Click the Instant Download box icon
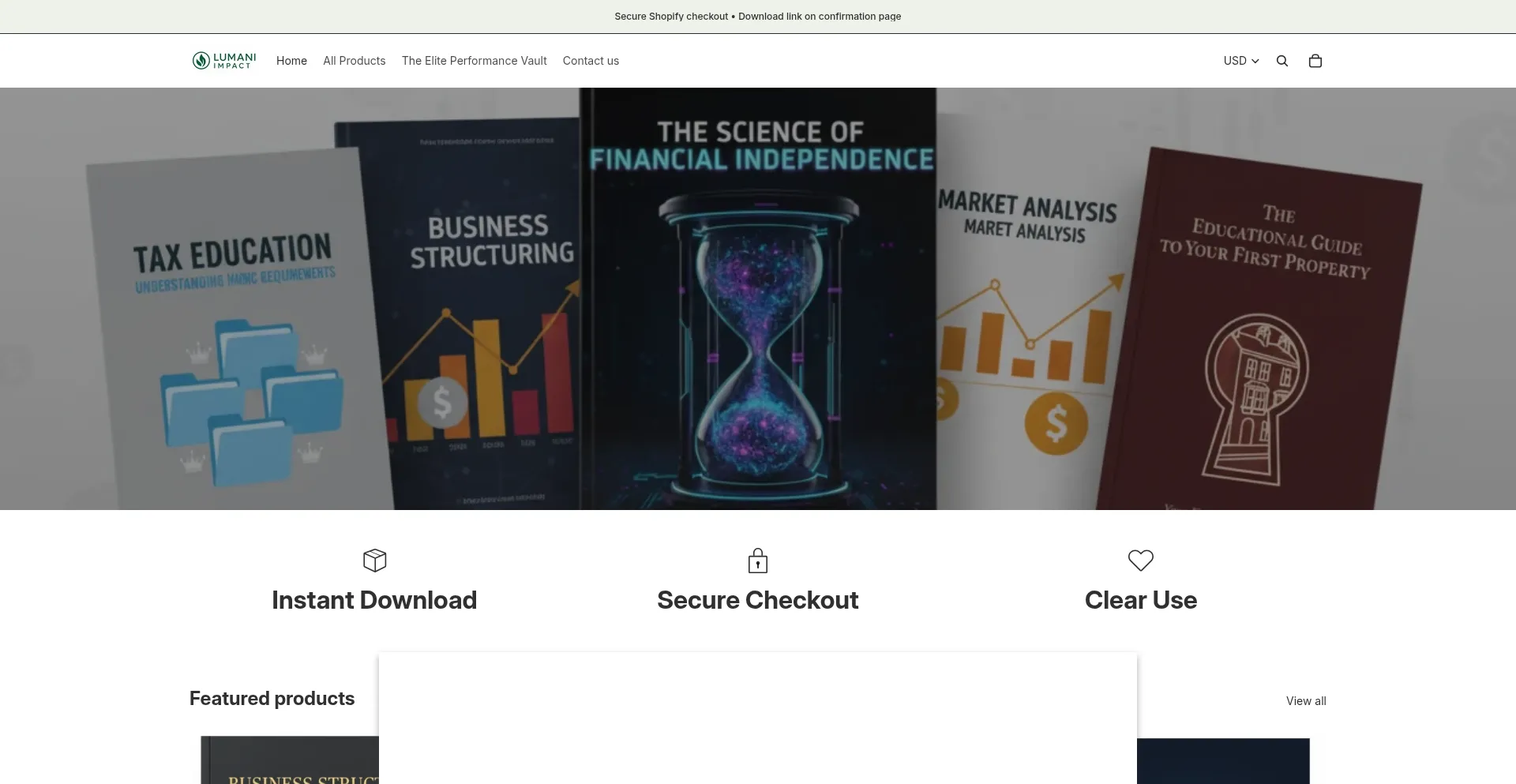The width and height of the screenshot is (1516, 784). [x=374, y=561]
